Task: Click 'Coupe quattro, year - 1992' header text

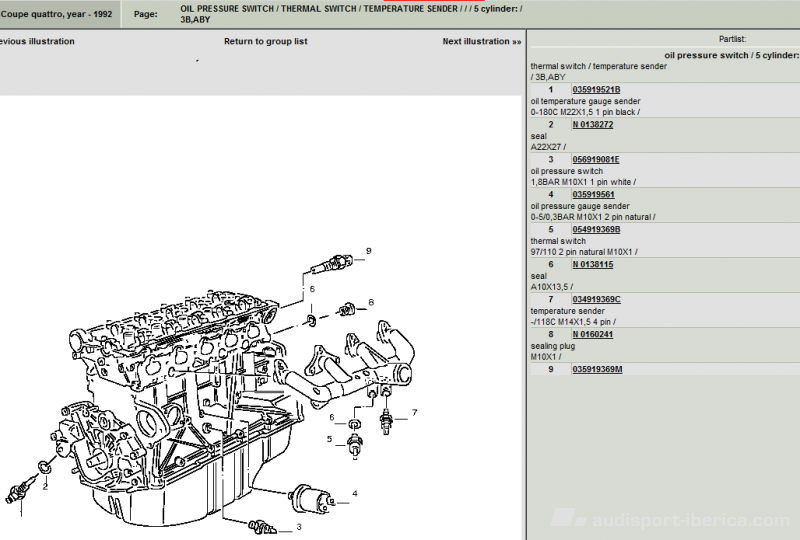Action: [56, 14]
